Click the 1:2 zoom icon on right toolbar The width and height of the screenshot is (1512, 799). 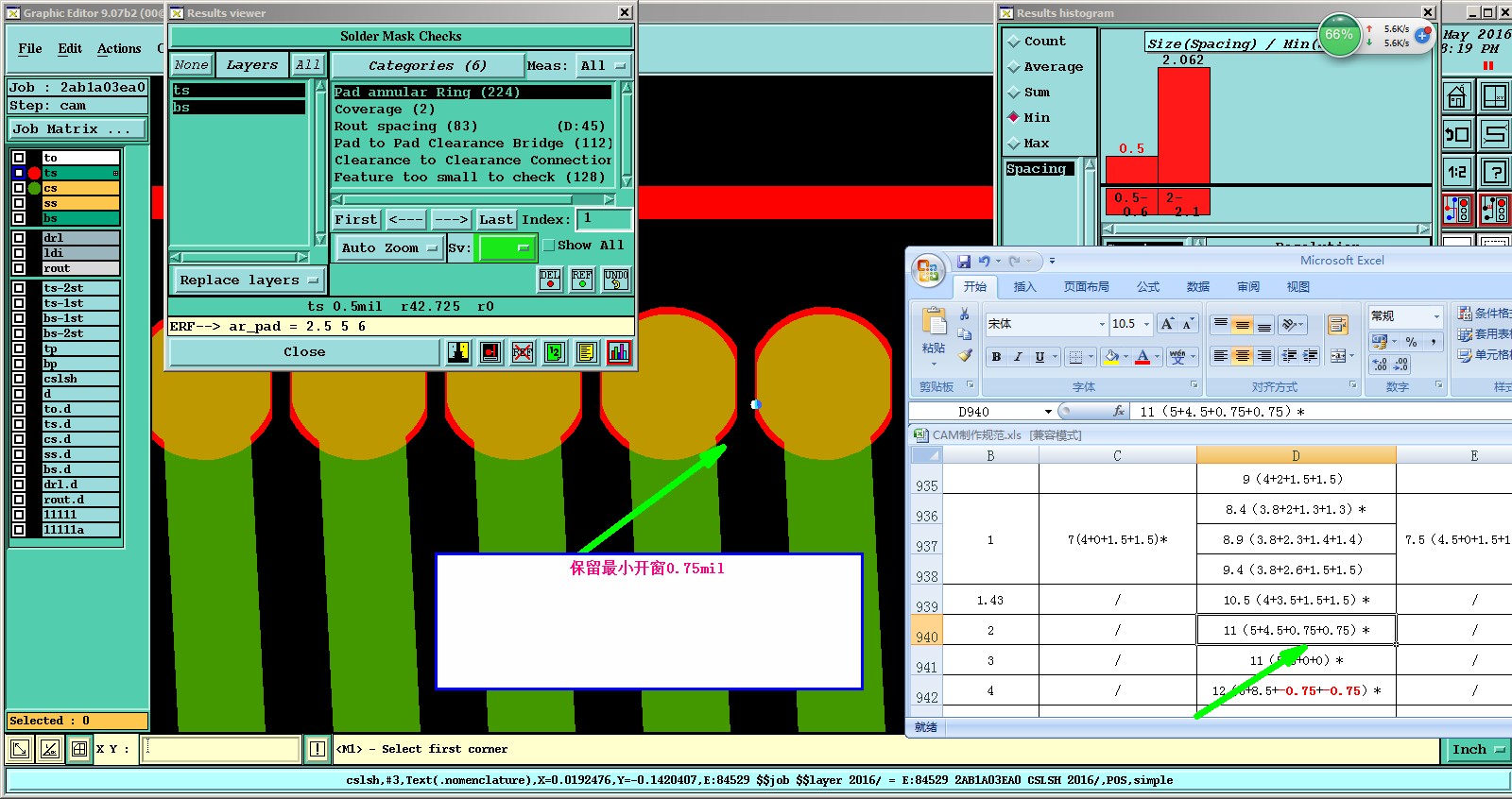pos(1456,172)
